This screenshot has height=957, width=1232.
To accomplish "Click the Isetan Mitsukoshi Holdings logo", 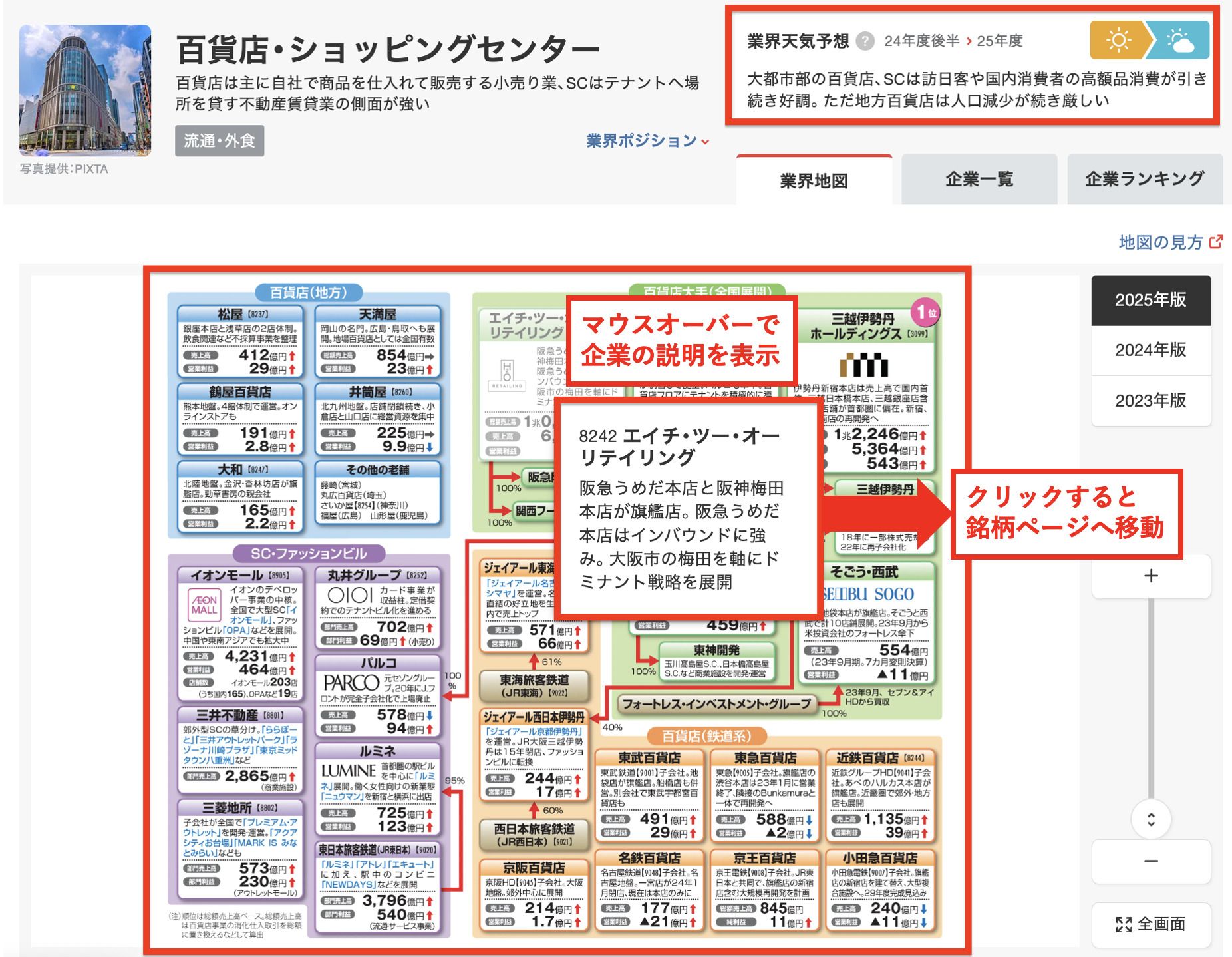I will point(863,365).
